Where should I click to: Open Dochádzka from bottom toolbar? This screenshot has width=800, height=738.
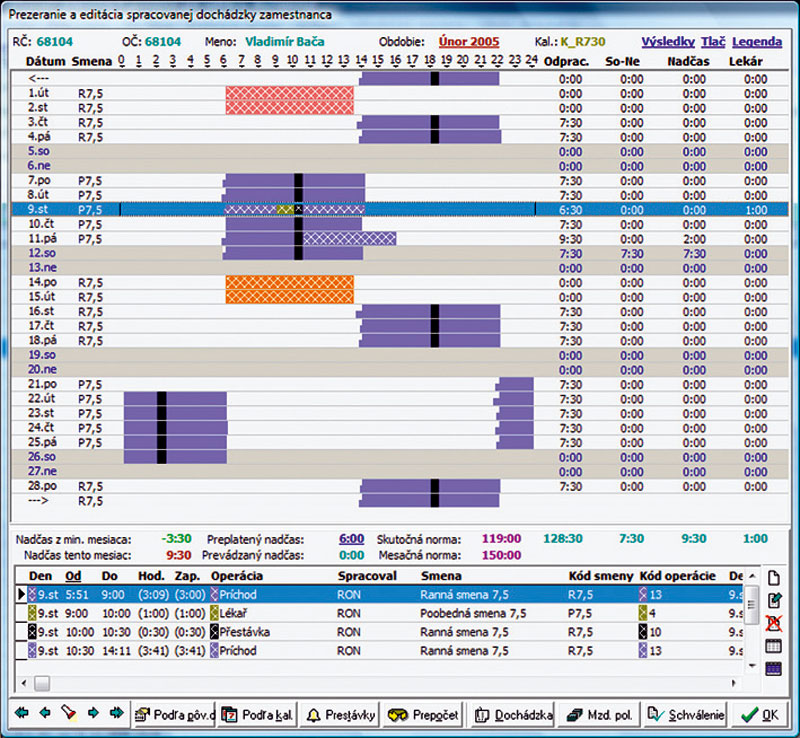click(512, 714)
